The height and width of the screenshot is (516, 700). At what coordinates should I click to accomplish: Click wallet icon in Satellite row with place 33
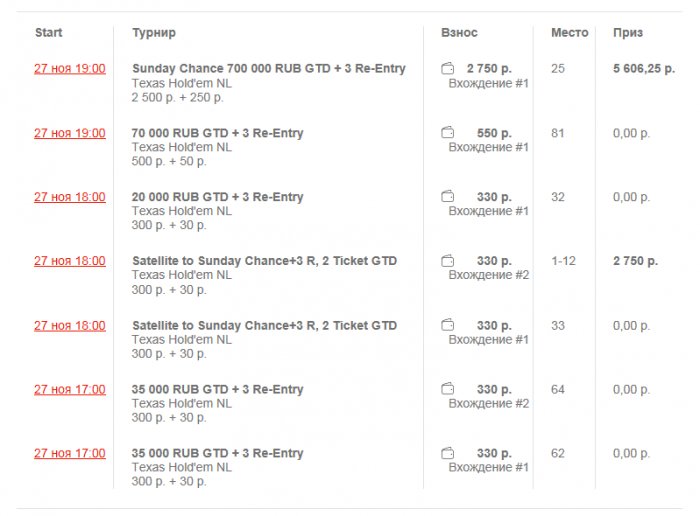tap(448, 325)
